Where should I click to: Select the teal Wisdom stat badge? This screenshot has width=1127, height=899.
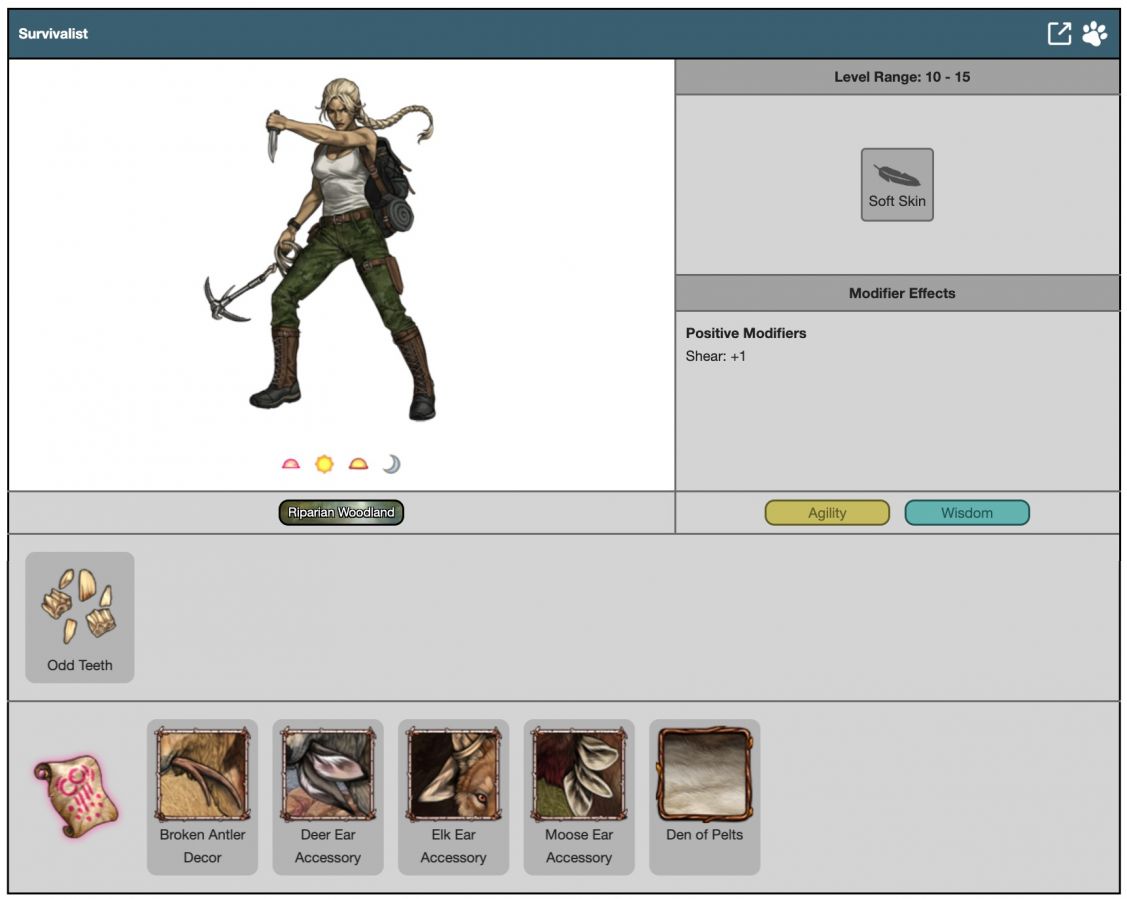pos(966,513)
